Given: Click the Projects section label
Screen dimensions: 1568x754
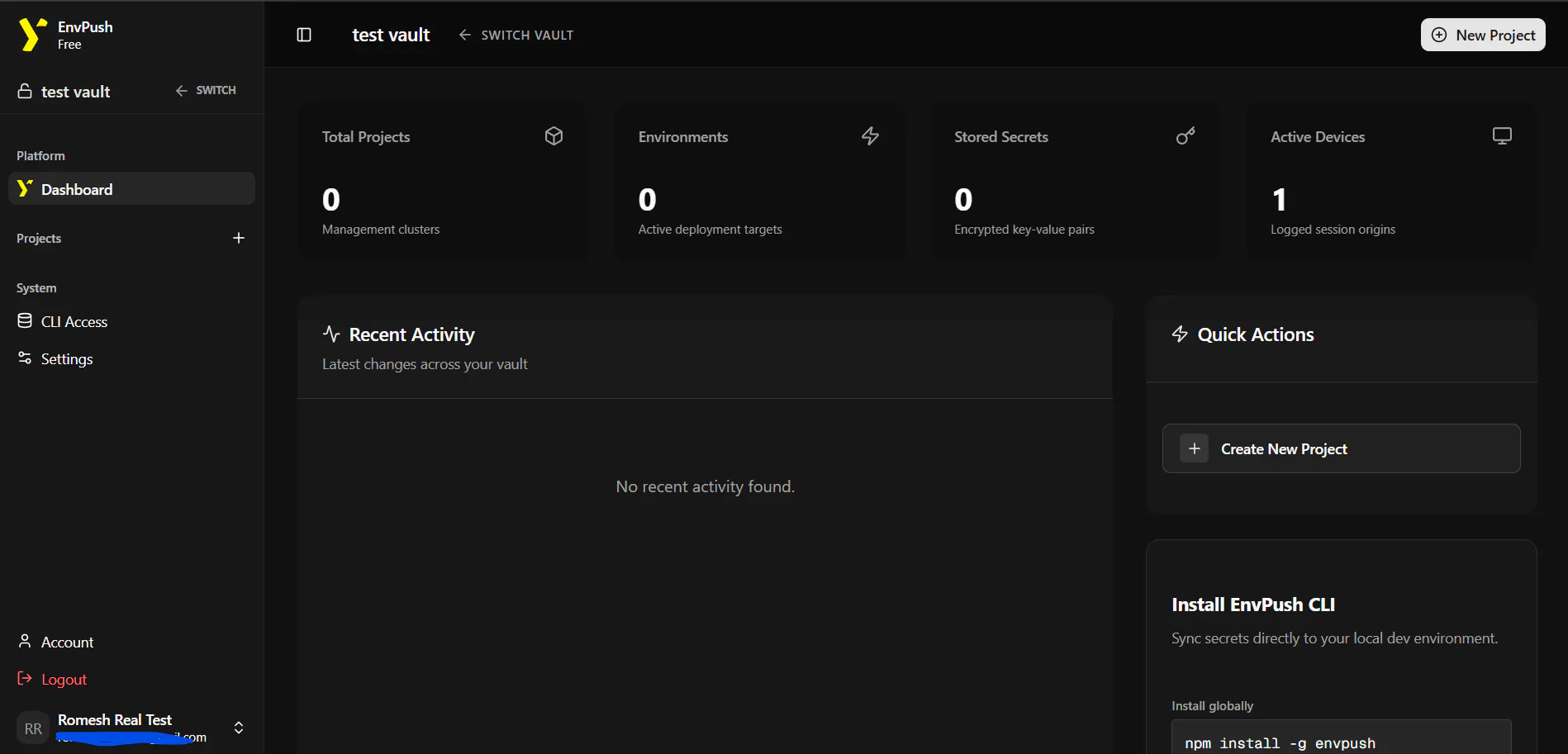Looking at the screenshot, I should [39, 239].
